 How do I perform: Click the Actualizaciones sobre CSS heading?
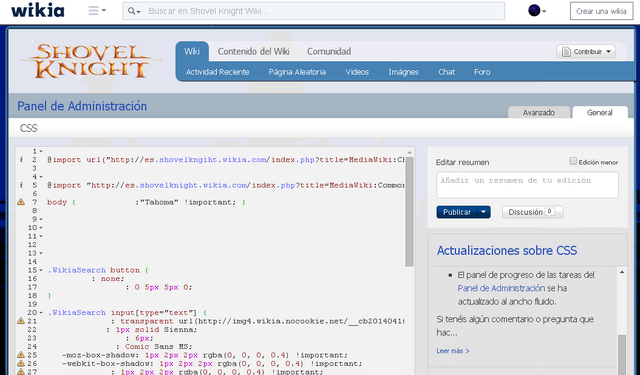pos(507,250)
